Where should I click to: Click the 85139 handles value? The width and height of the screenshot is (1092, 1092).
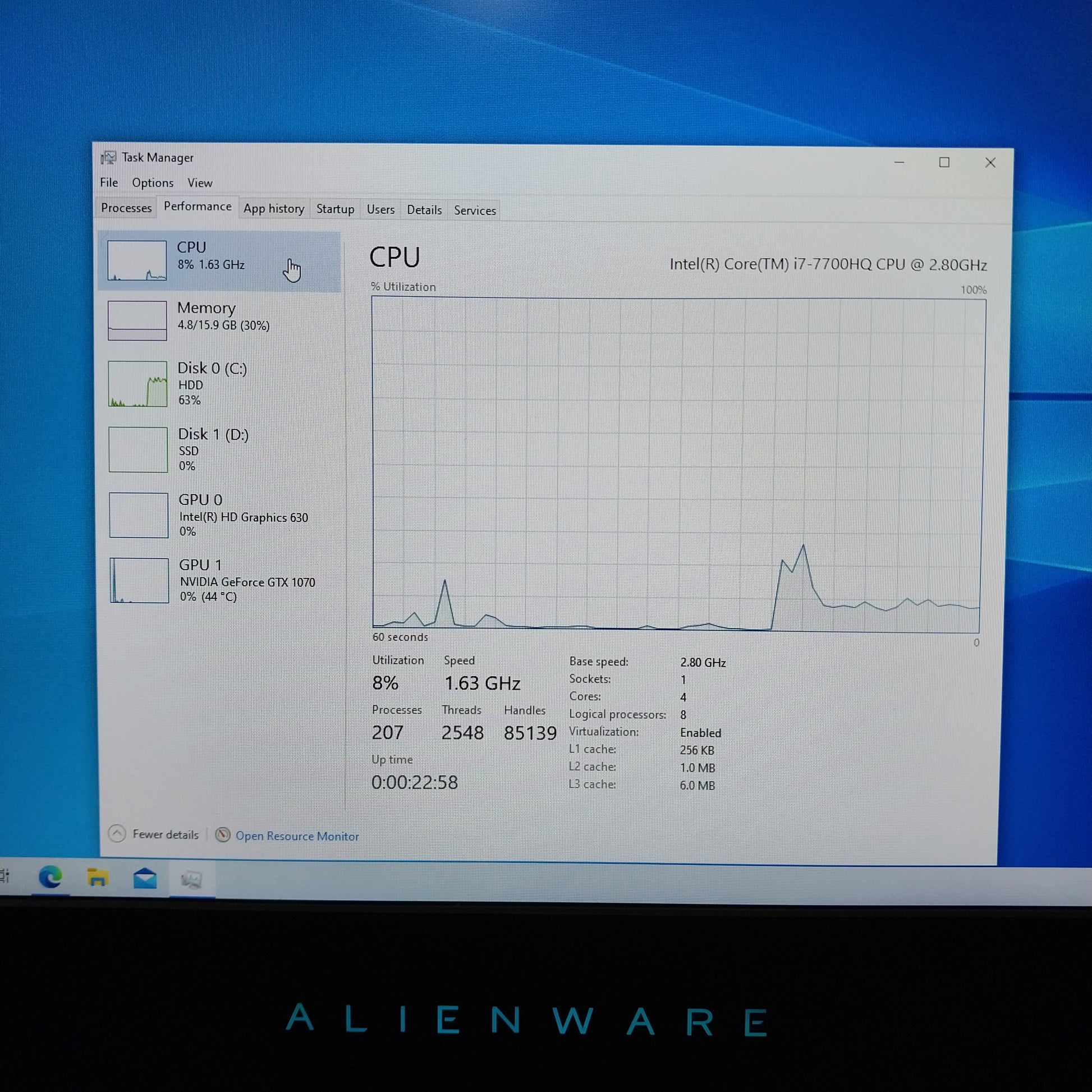click(530, 733)
